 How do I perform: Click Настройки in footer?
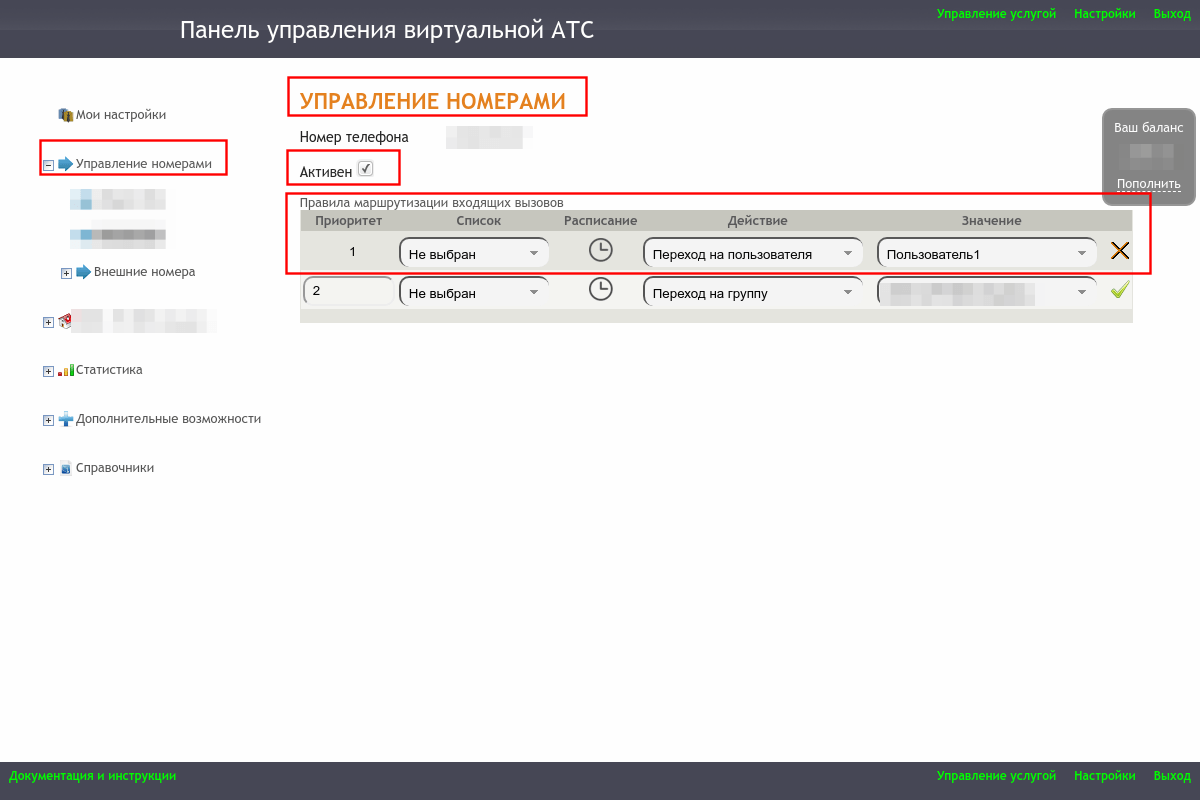coord(1104,775)
